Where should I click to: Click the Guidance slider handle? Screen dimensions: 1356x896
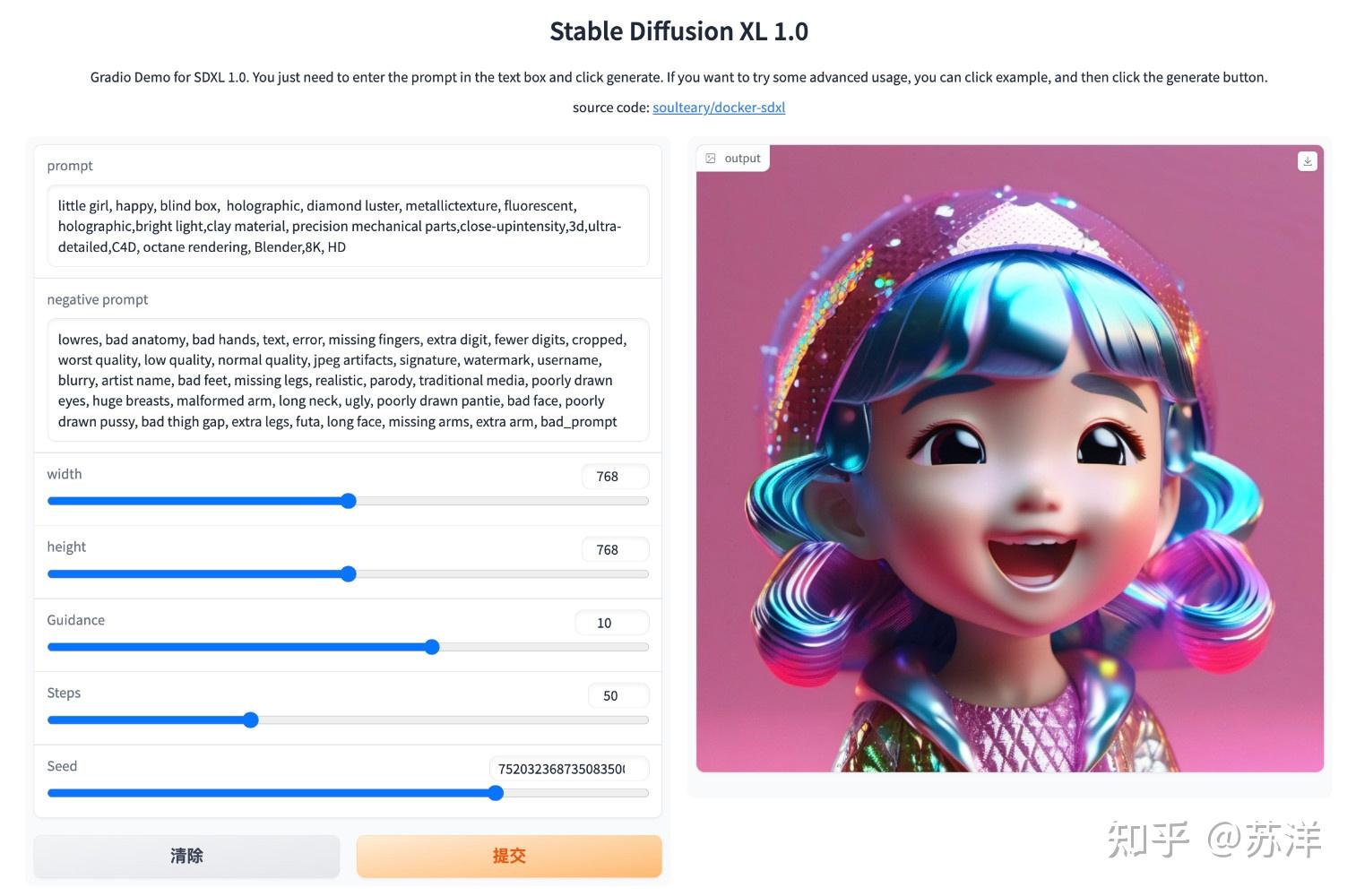click(432, 647)
